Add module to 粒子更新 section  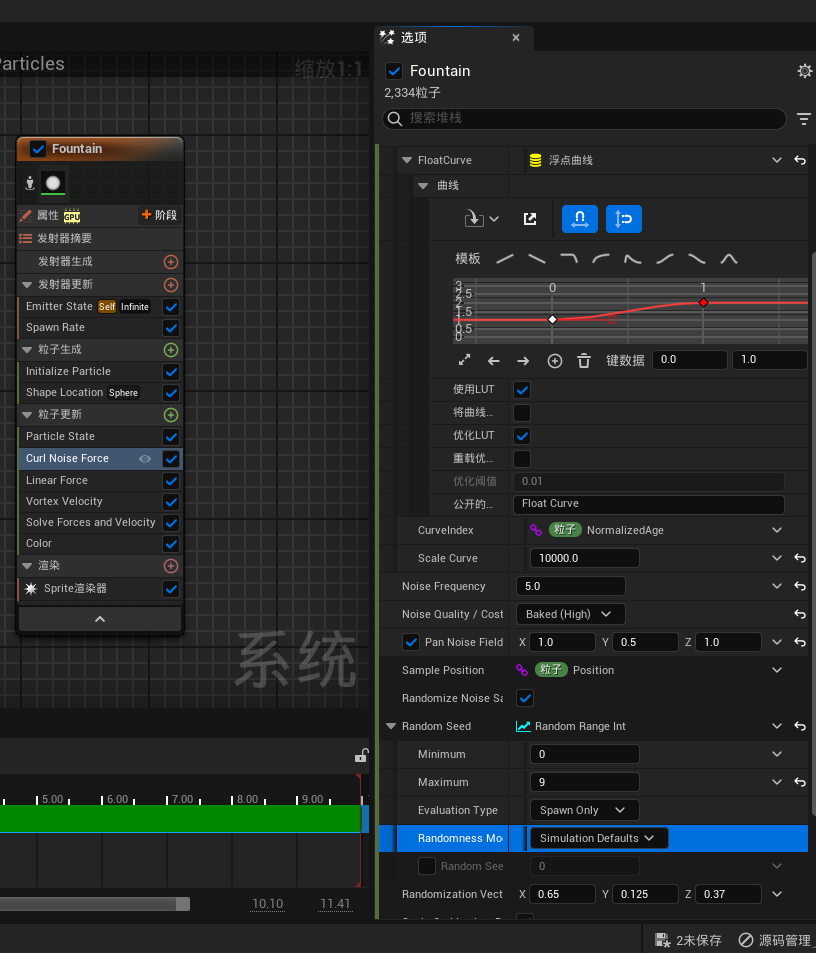coord(171,415)
